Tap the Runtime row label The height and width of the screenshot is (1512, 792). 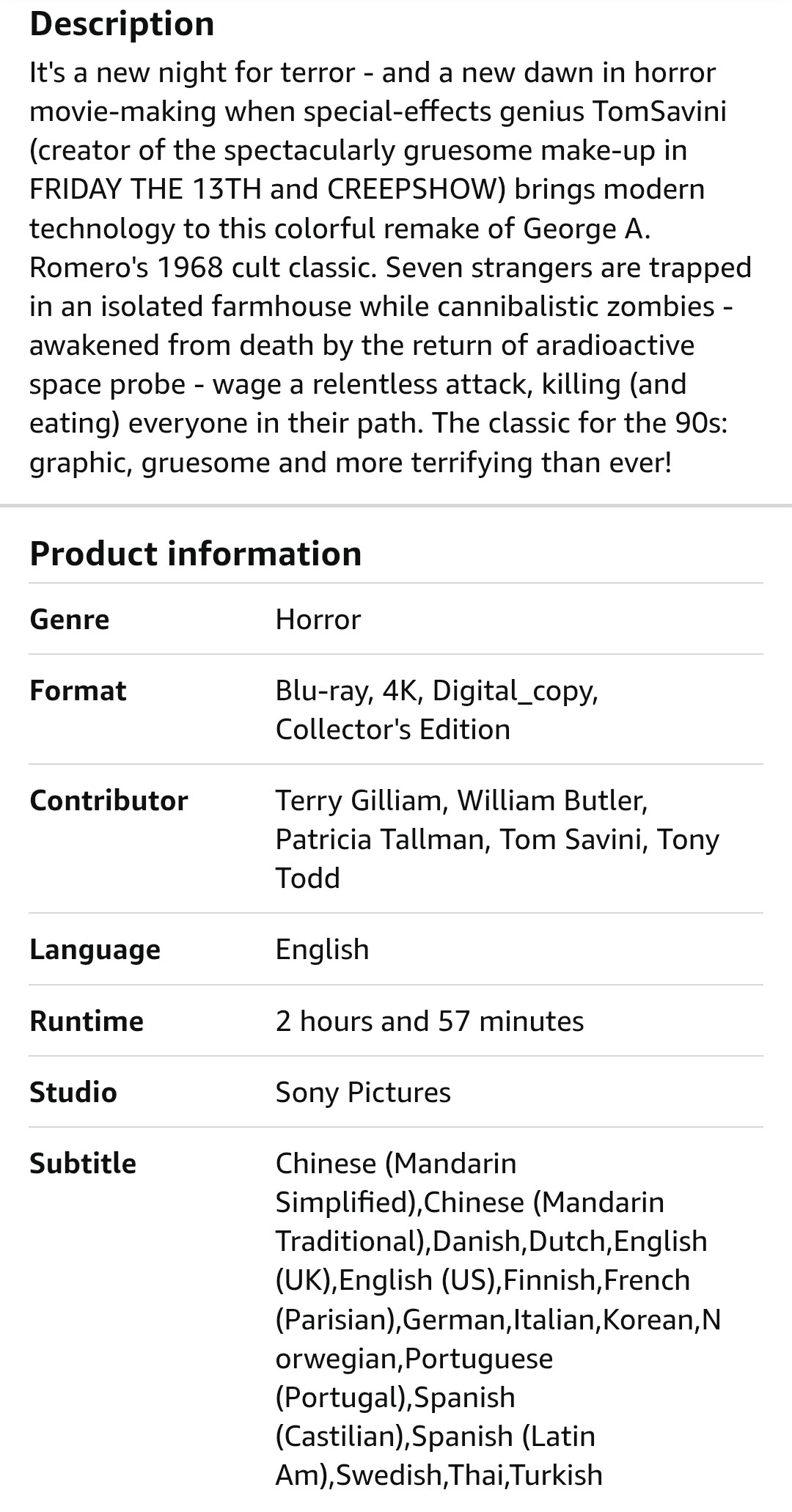[x=87, y=1021]
